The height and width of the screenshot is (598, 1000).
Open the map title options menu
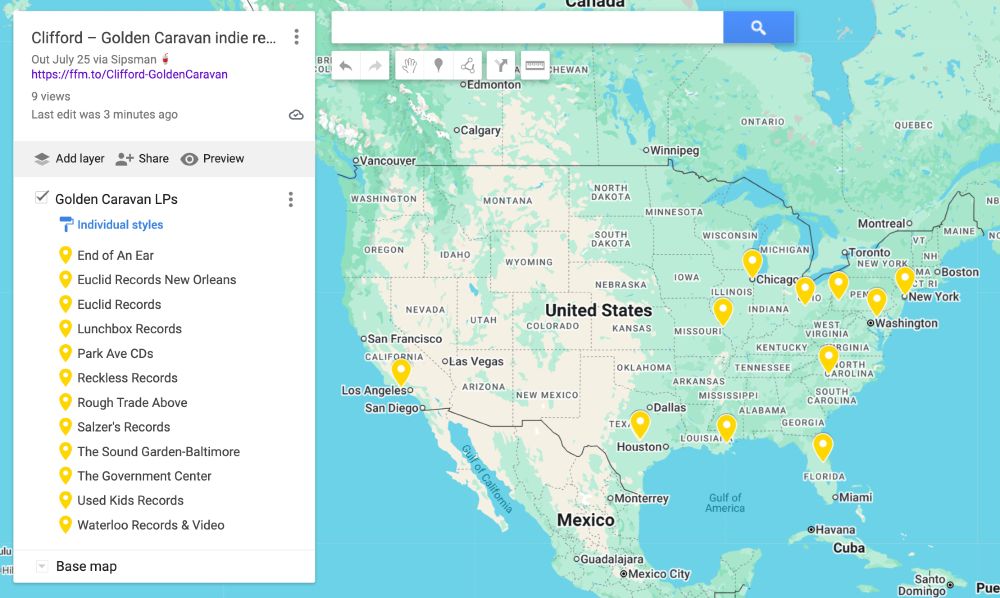[297, 37]
